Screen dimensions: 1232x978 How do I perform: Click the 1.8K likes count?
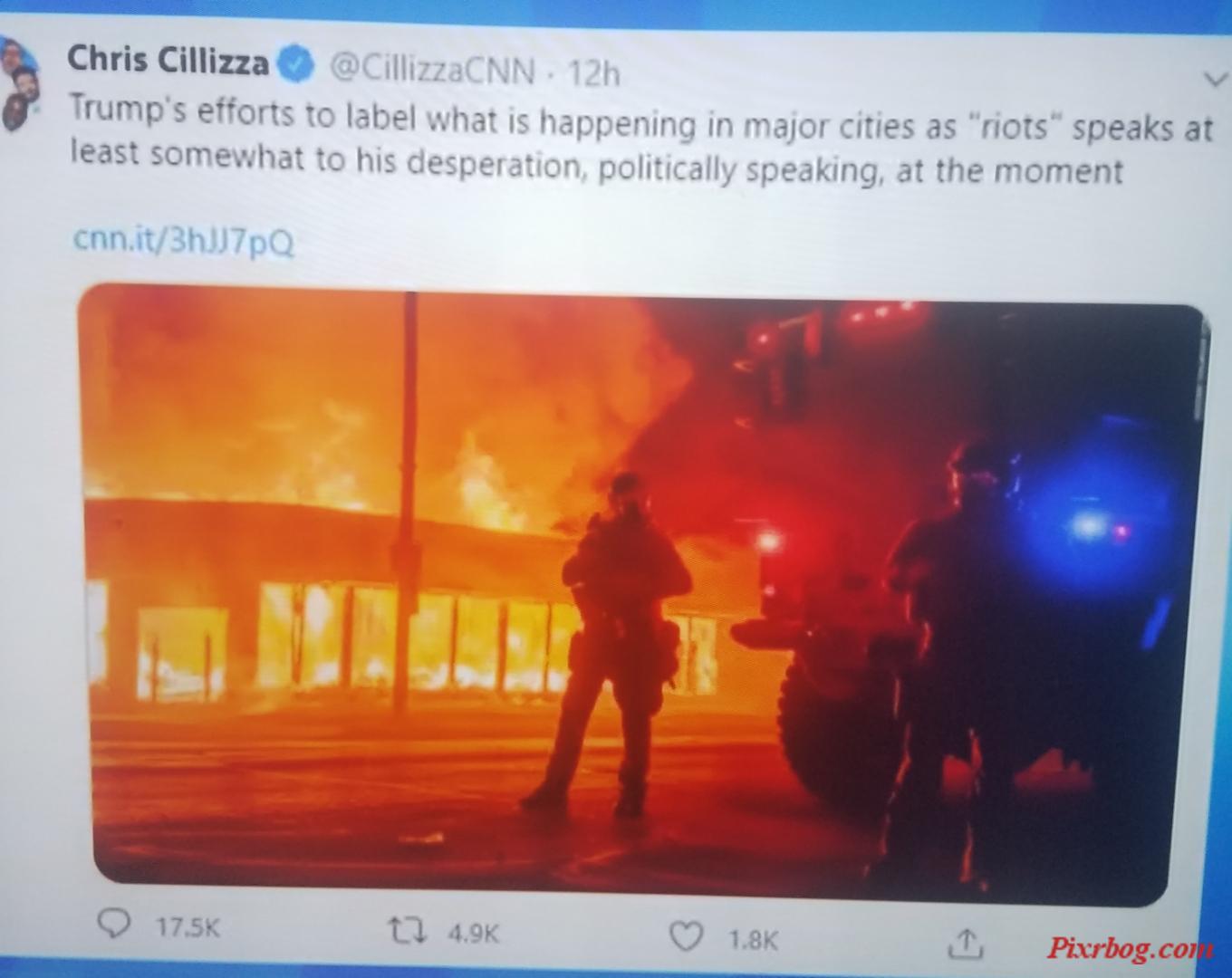pos(753,940)
